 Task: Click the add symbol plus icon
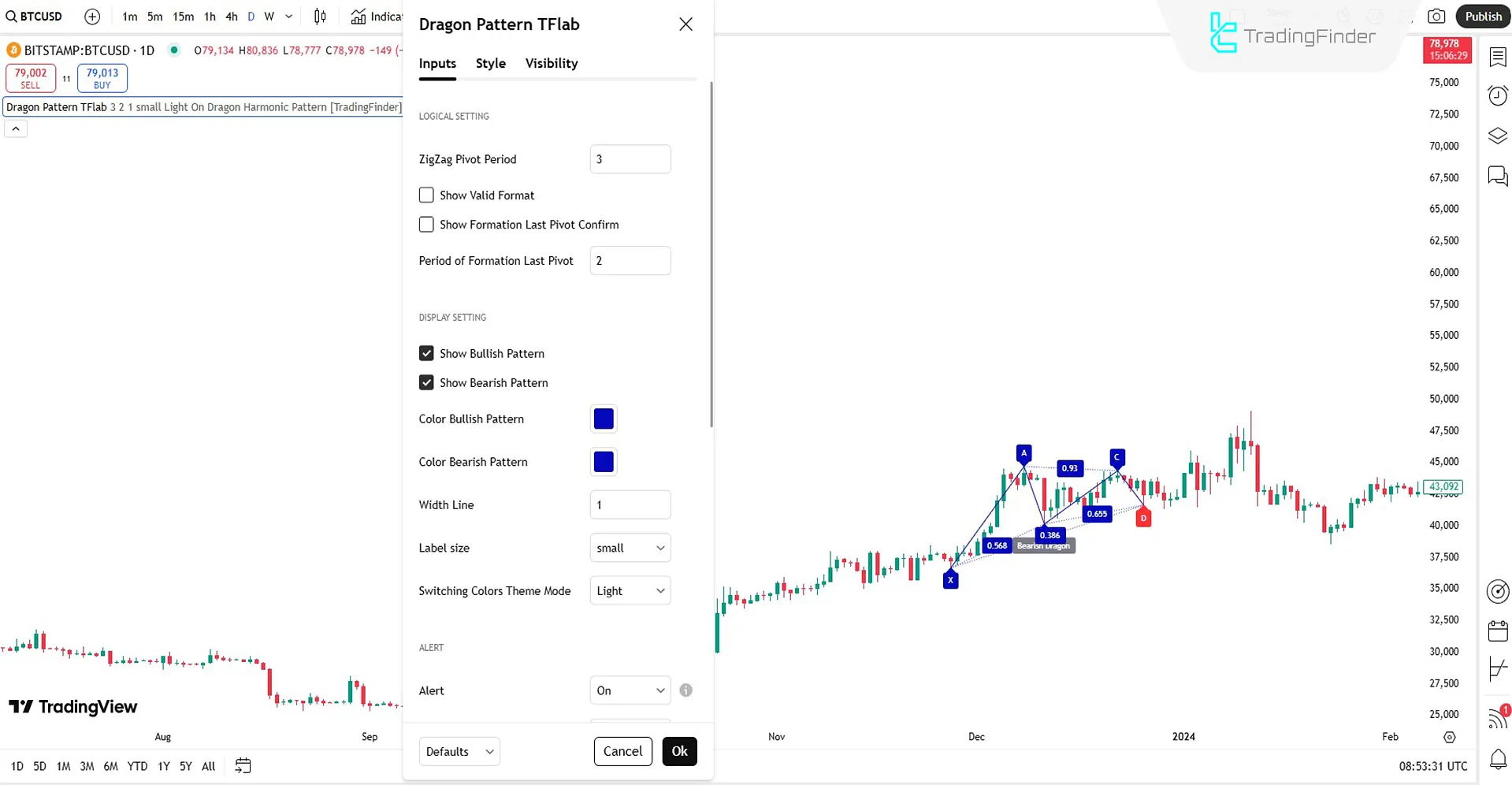(92, 17)
